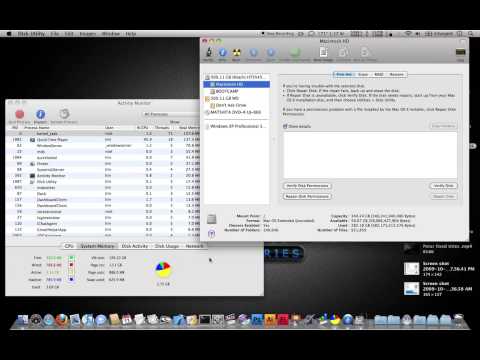Click the red Wired memory color swatch
The height and width of the screenshot is (360, 480).
[x=71, y=265]
